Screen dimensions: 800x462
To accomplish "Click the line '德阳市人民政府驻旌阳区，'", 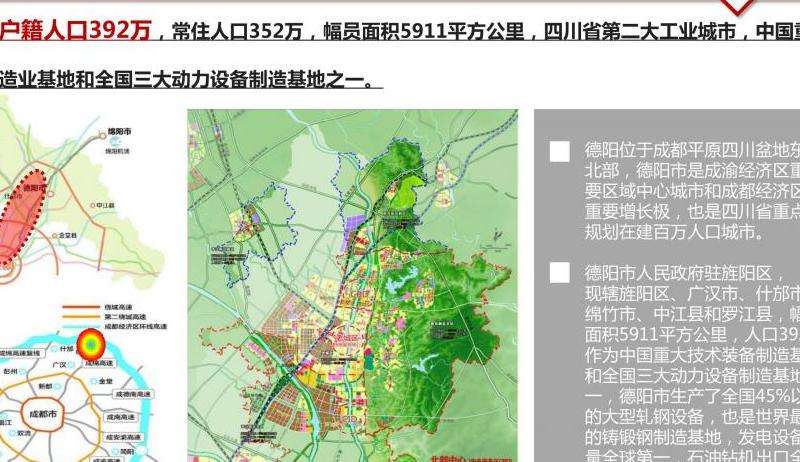I will [x=686, y=273].
